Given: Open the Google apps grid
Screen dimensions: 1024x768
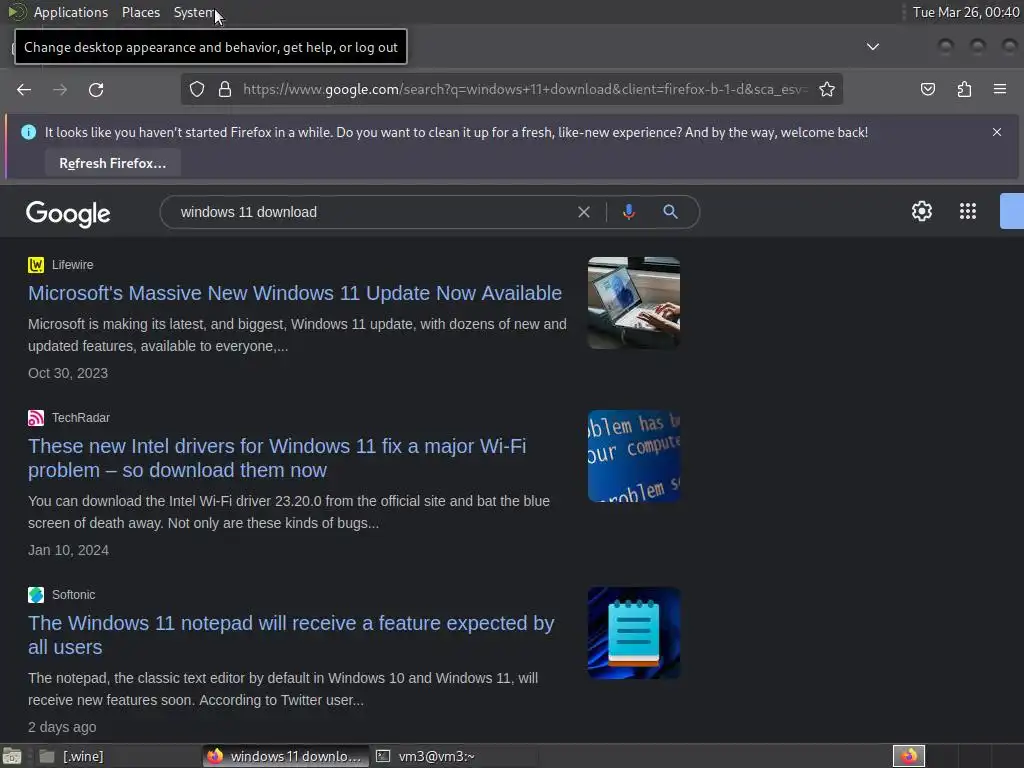Looking at the screenshot, I should tap(968, 211).
